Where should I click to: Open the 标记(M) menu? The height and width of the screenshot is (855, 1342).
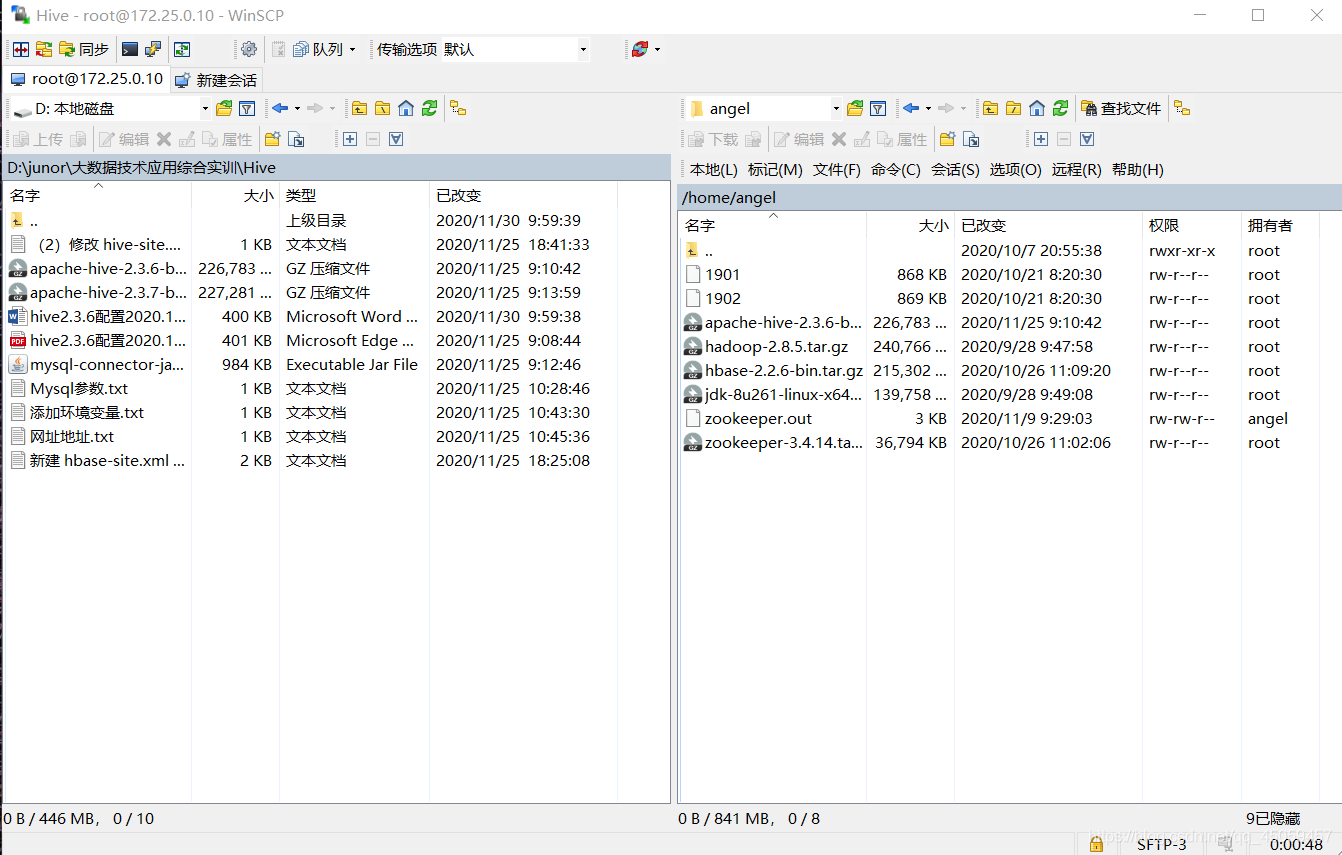click(x=775, y=170)
